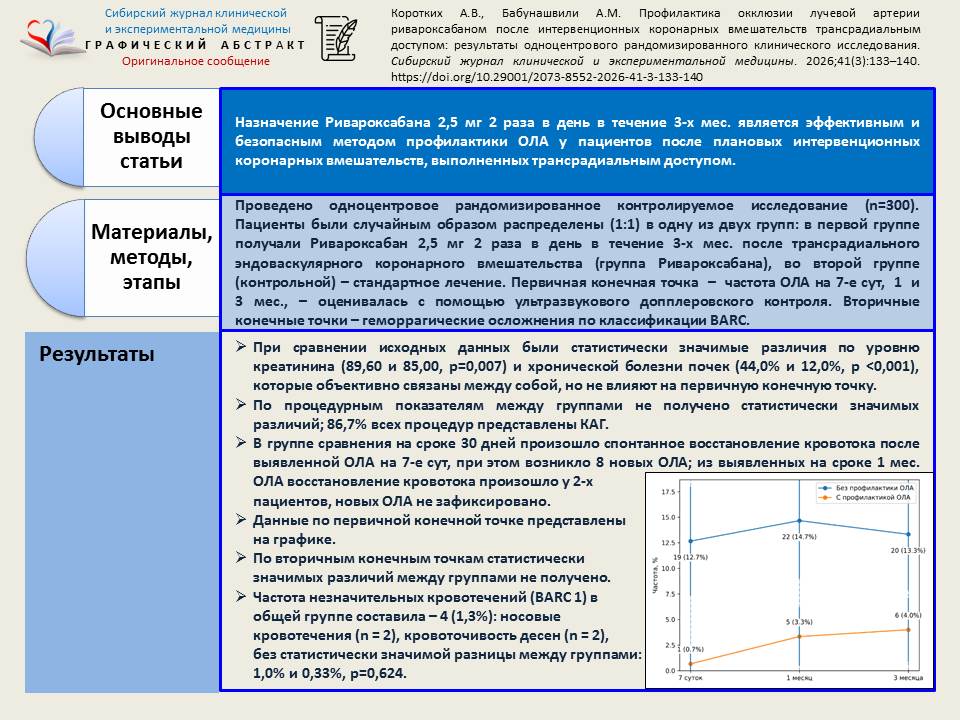Click the y-axis title 'Частота, %'

[654, 576]
